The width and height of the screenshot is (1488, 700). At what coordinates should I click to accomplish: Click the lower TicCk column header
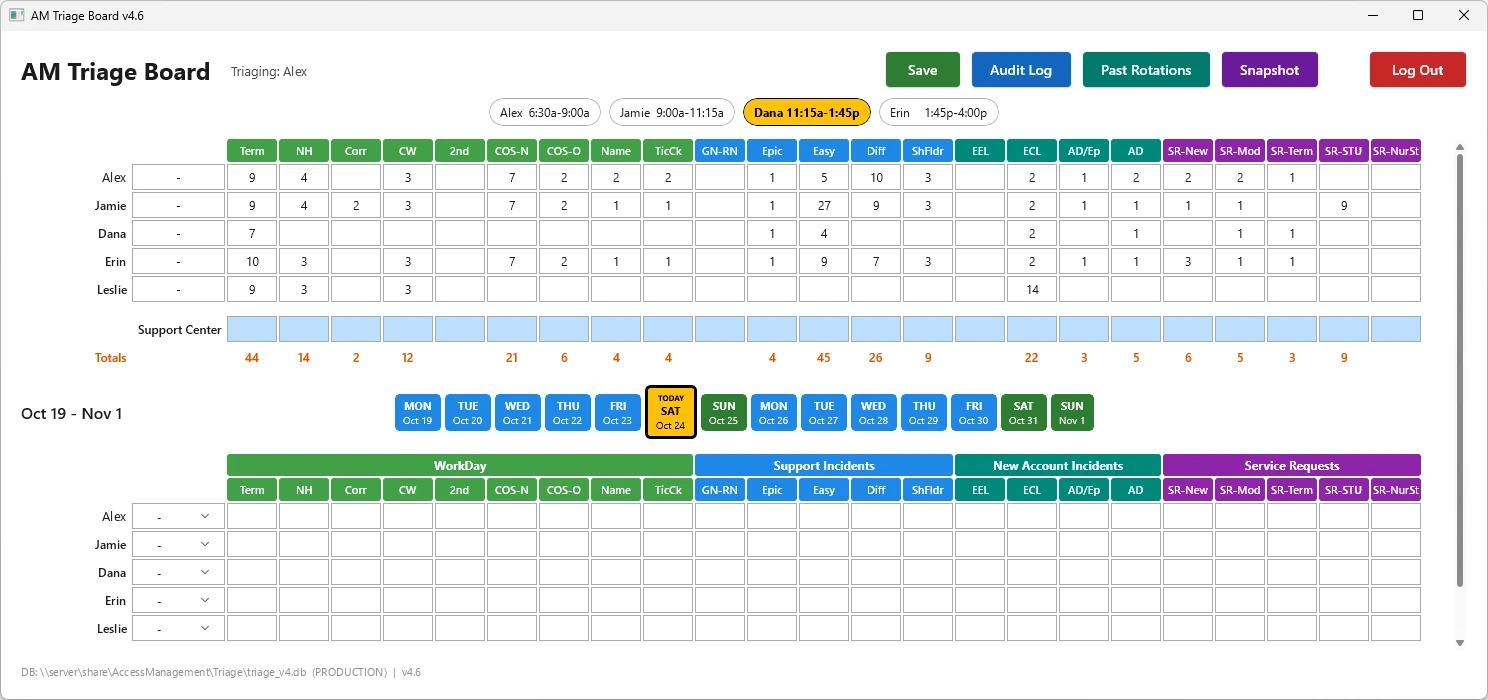668,490
